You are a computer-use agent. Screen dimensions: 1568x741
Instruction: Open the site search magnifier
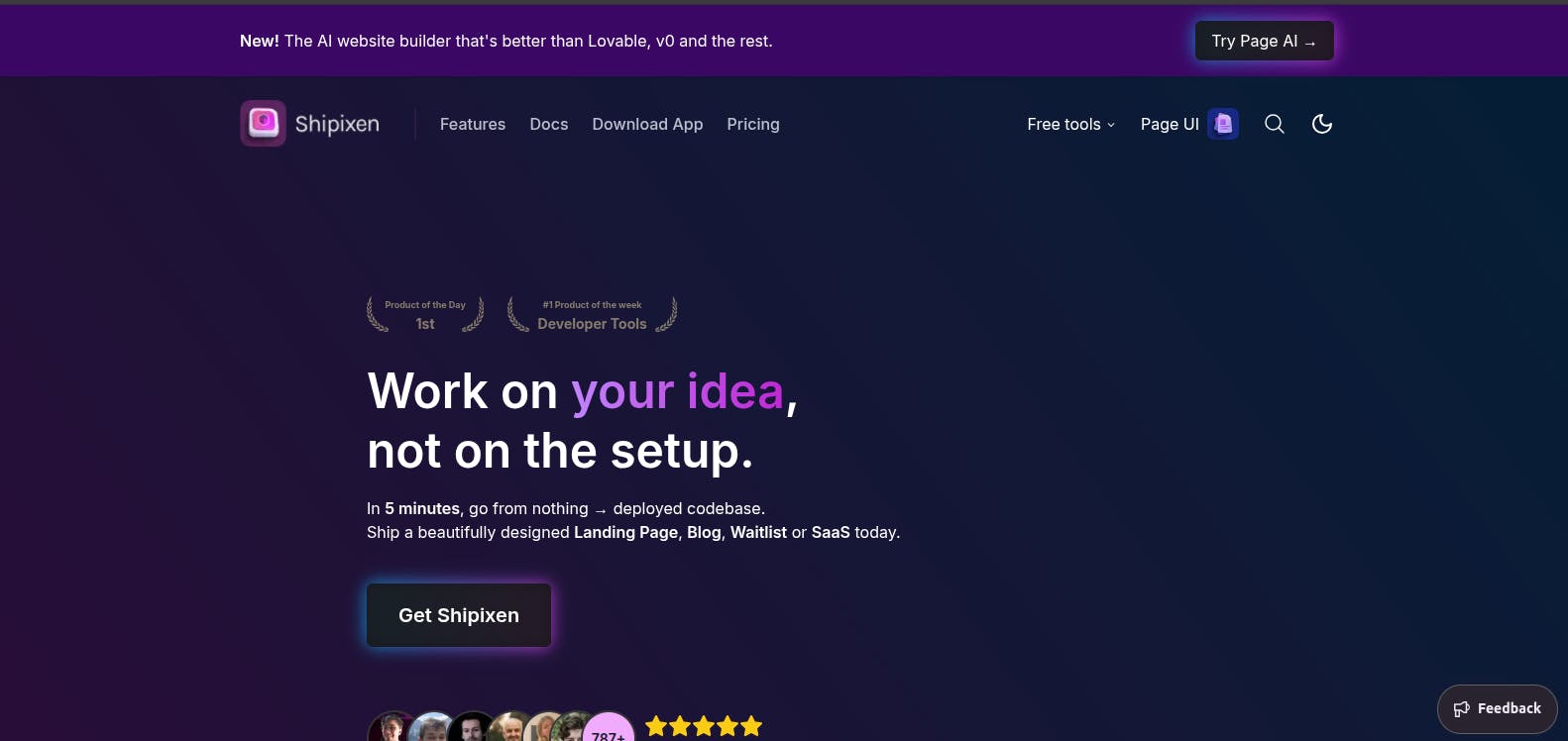pyautogui.click(x=1275, y=124)
